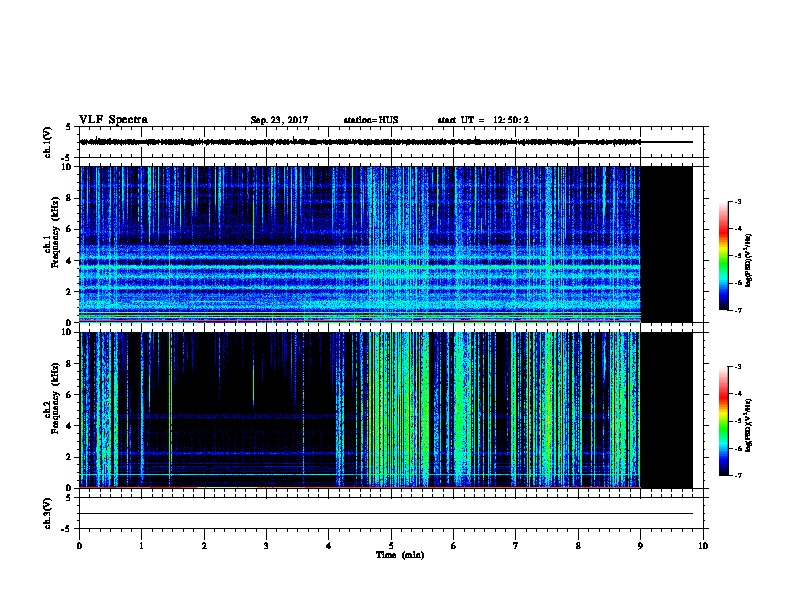The height and width of the screenshot is (612, 792).
Task: Click the ch.2 PSD color bar
Action: pos(724,421)
